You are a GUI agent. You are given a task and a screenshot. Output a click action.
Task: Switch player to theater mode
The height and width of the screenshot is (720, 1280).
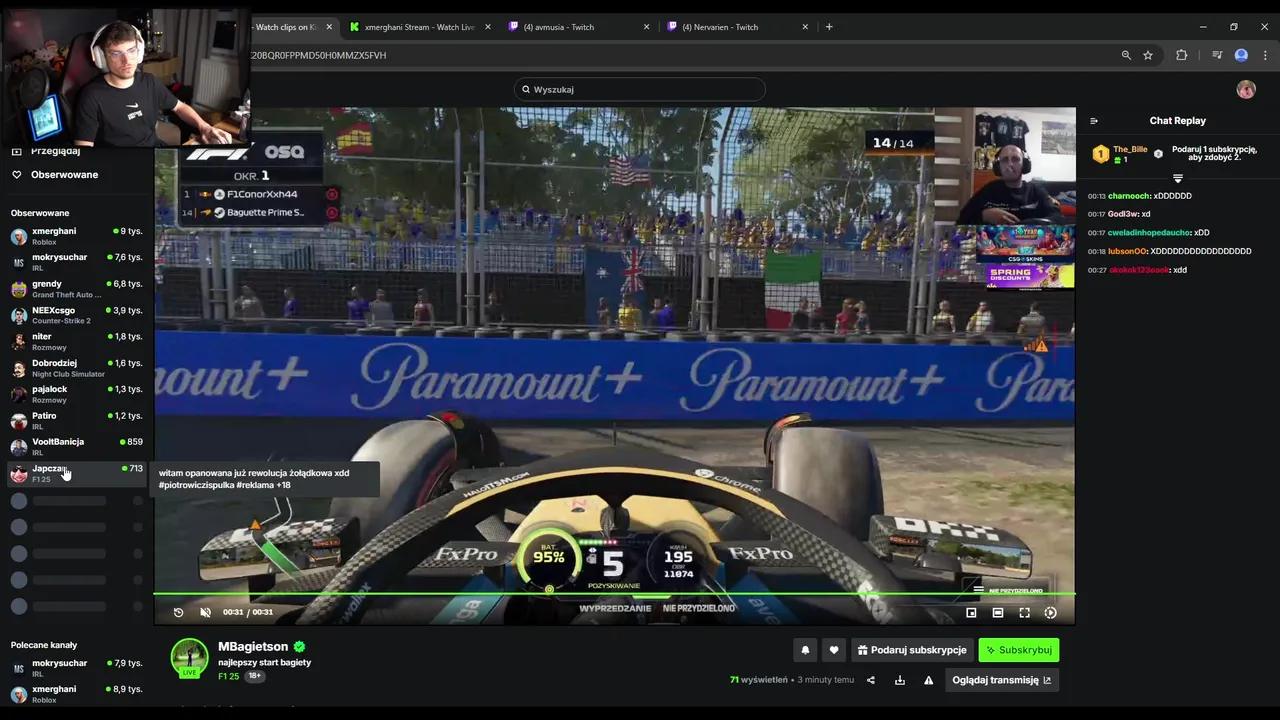(x=997, y=613)
